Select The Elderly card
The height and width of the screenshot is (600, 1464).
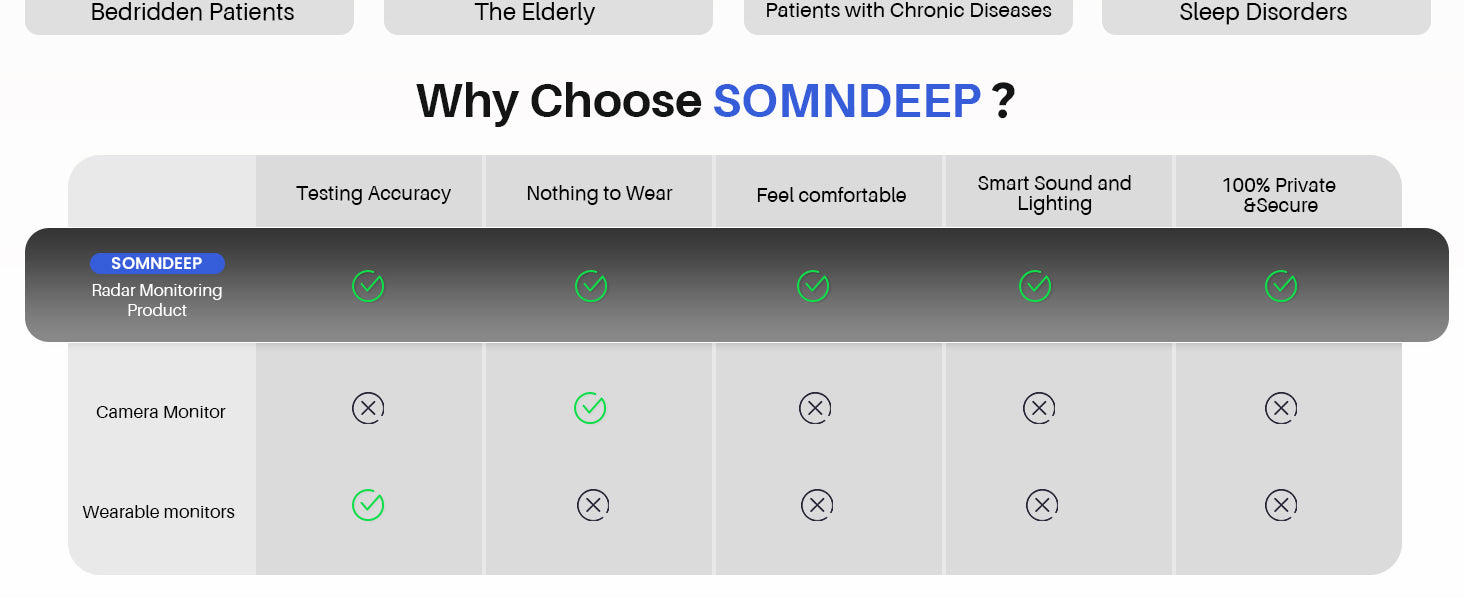[548, 14]
